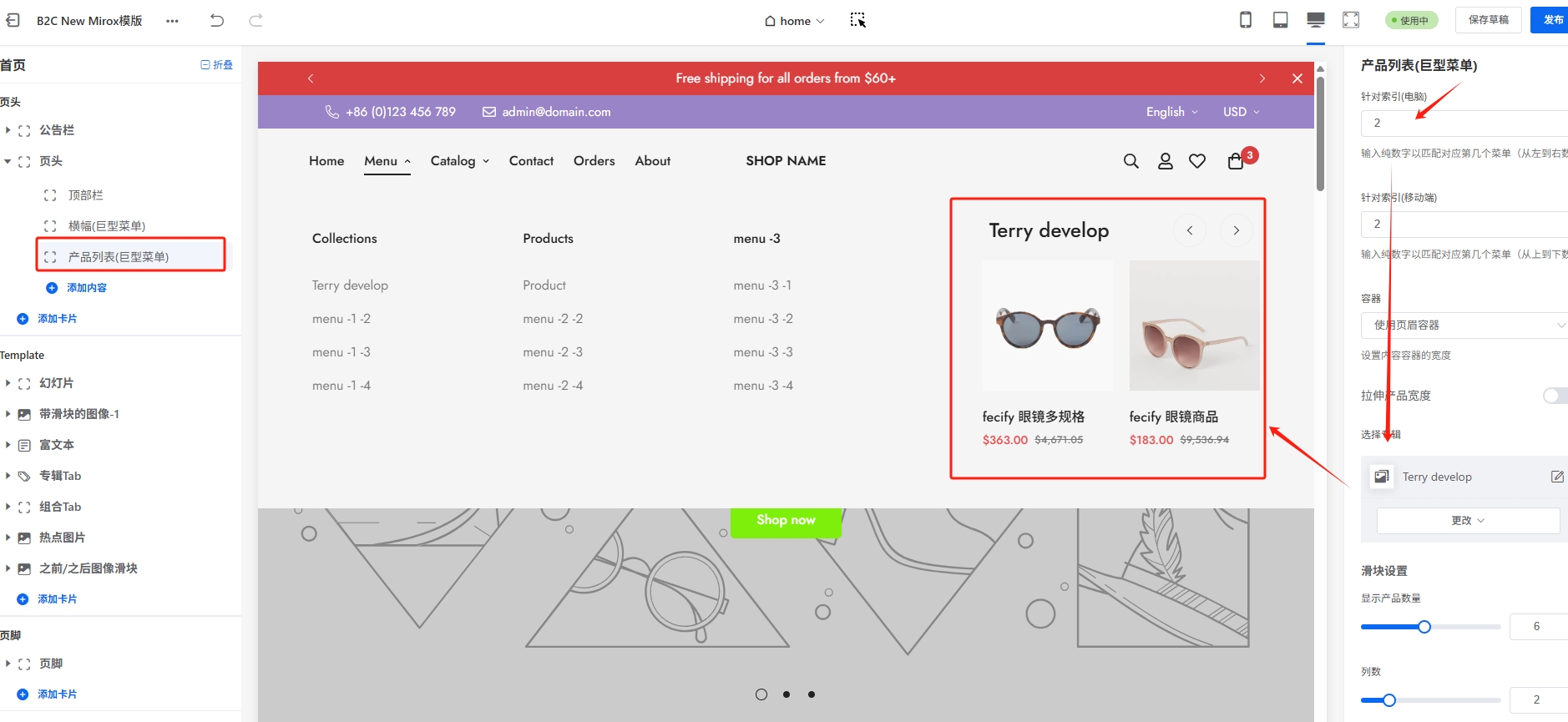Open the Catalog menu in preview

click(459, 161)
